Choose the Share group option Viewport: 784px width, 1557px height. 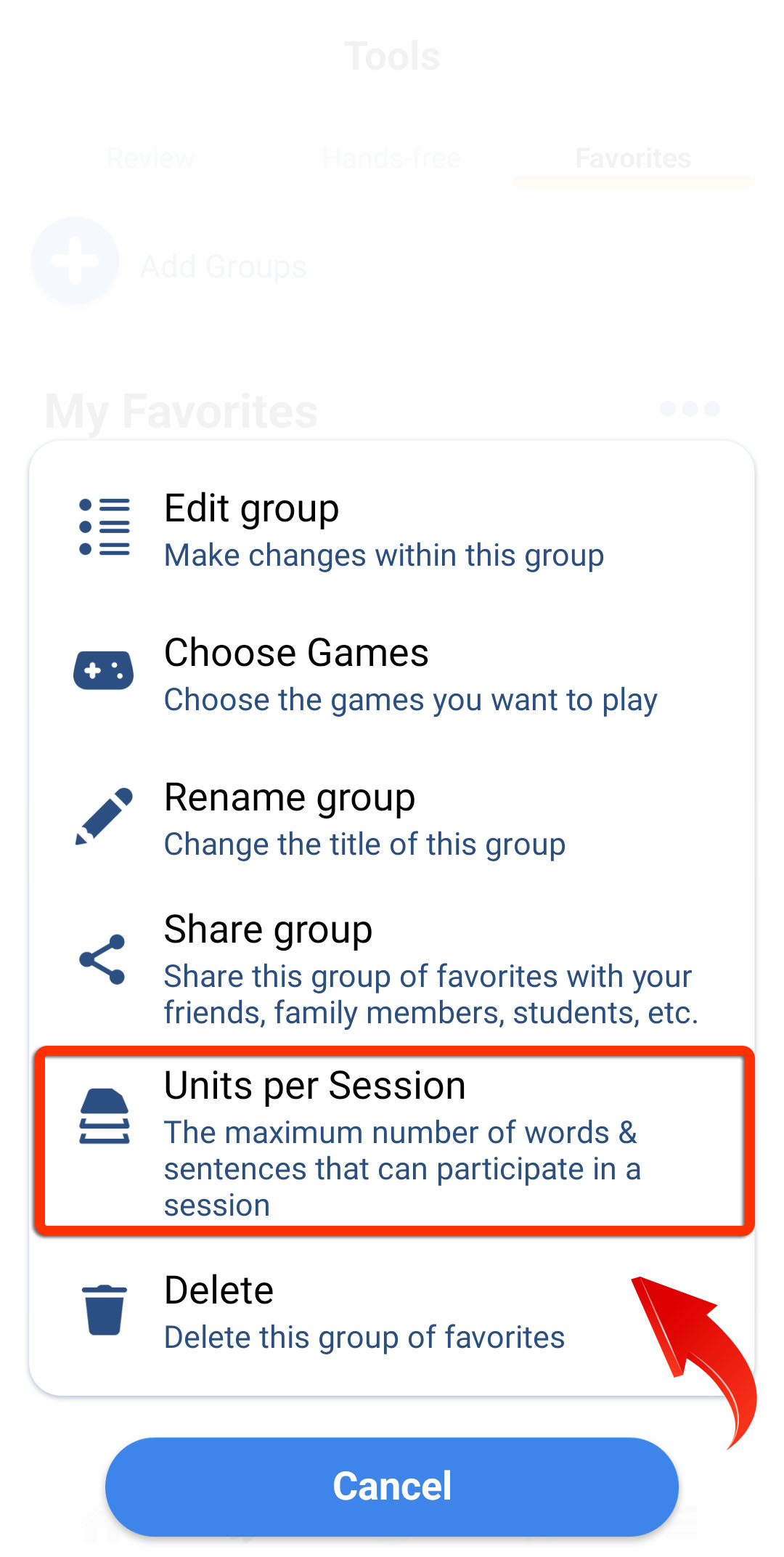(x=392, y=969)
